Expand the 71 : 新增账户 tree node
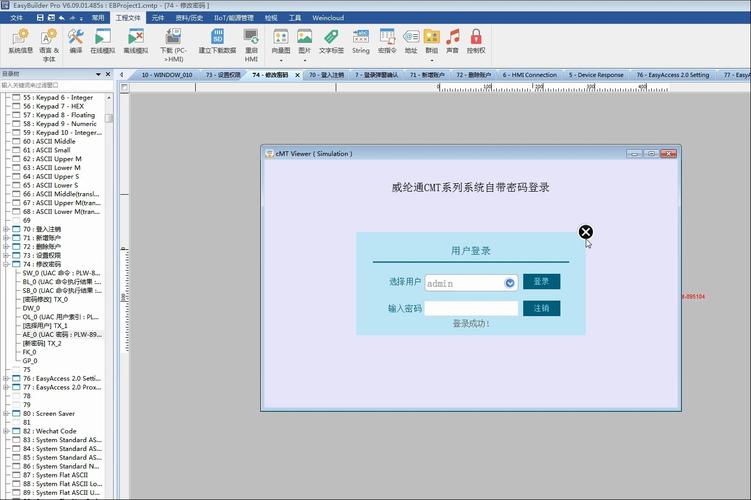Image resolution: width=751 pixels, height=500 pixels. [x=6, y=238]
